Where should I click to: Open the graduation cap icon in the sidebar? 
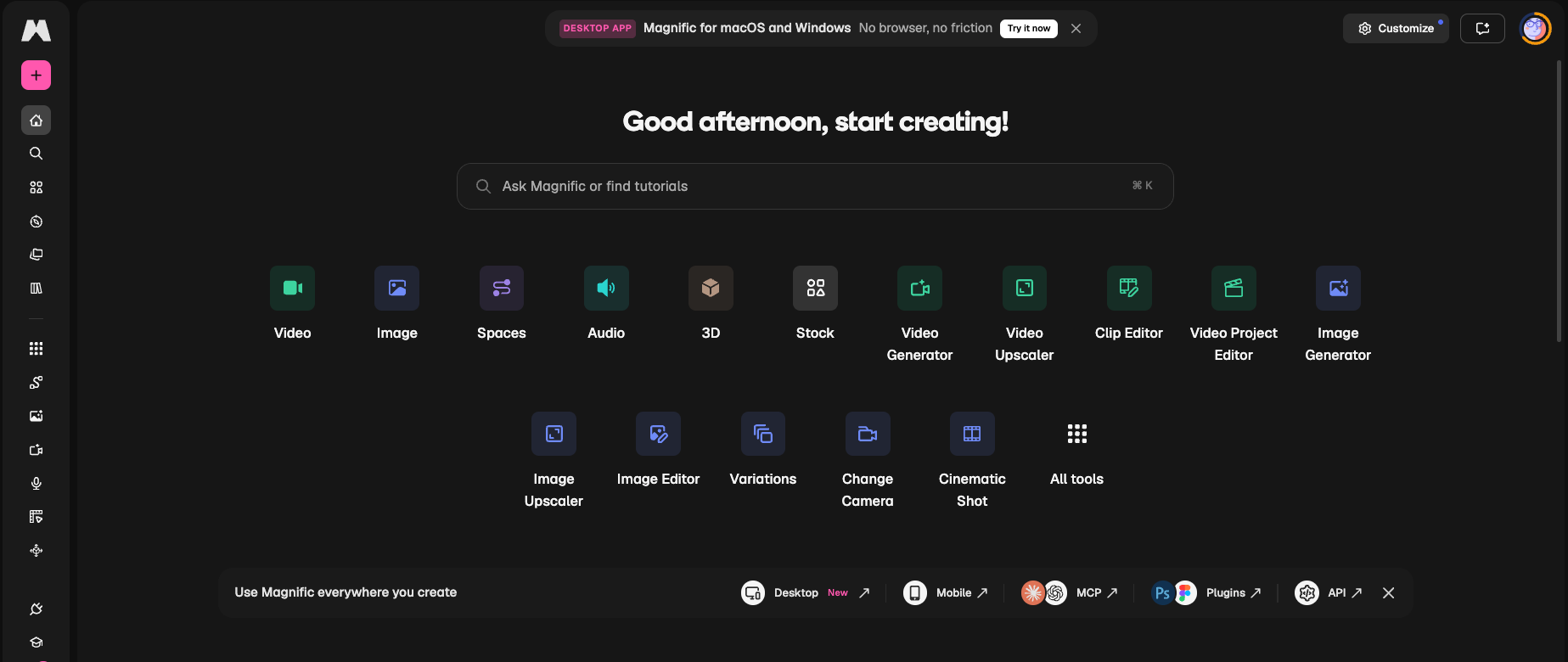[36, 642]
